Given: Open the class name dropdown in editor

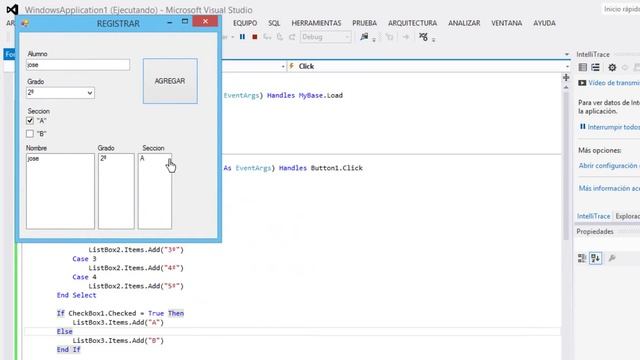Looking at the screenshot, I should [283, 67].
